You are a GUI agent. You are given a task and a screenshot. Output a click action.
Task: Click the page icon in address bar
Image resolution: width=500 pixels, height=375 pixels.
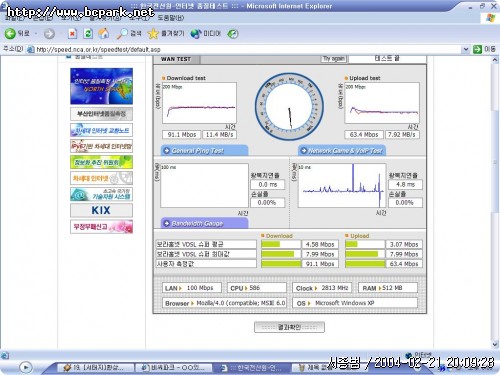30,49
